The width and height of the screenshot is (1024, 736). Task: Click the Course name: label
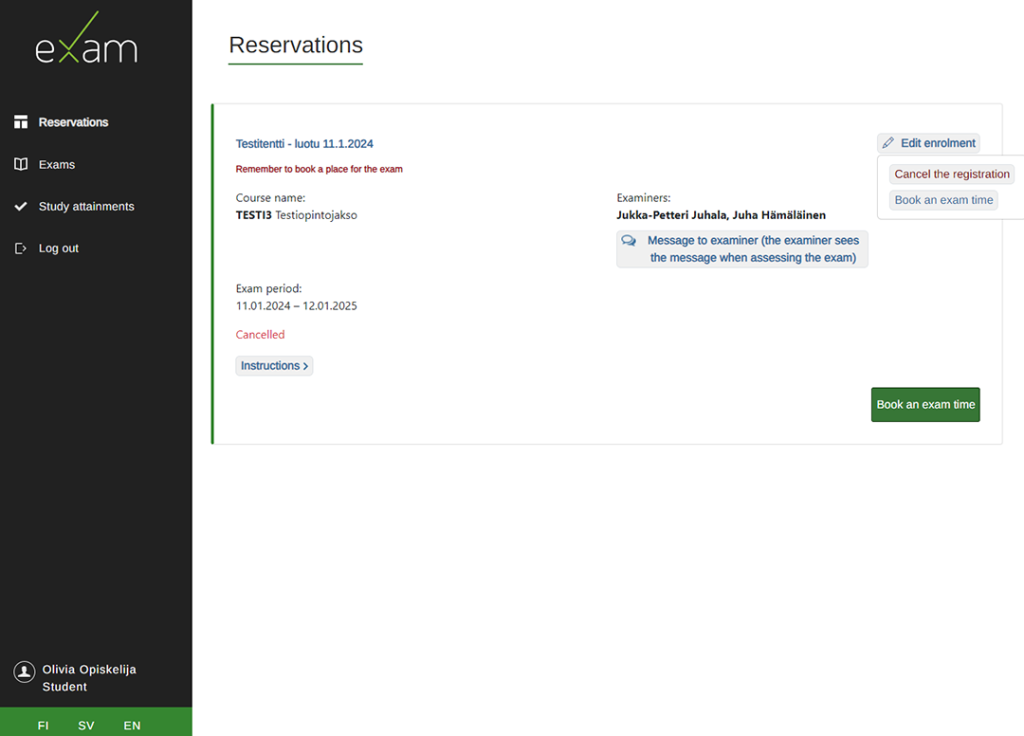point(270,197)
